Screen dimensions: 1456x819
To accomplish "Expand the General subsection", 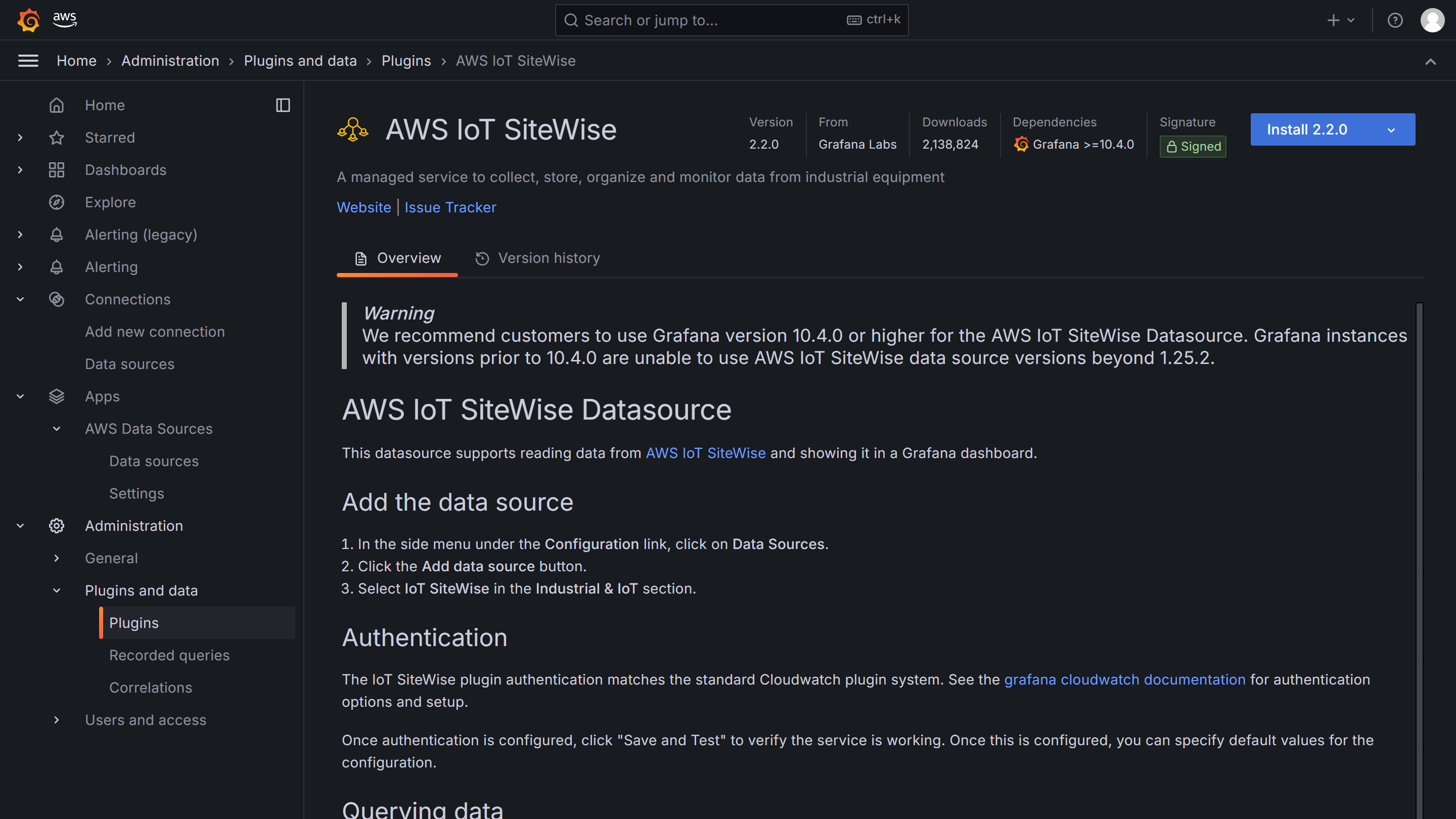I will (57, 558).
